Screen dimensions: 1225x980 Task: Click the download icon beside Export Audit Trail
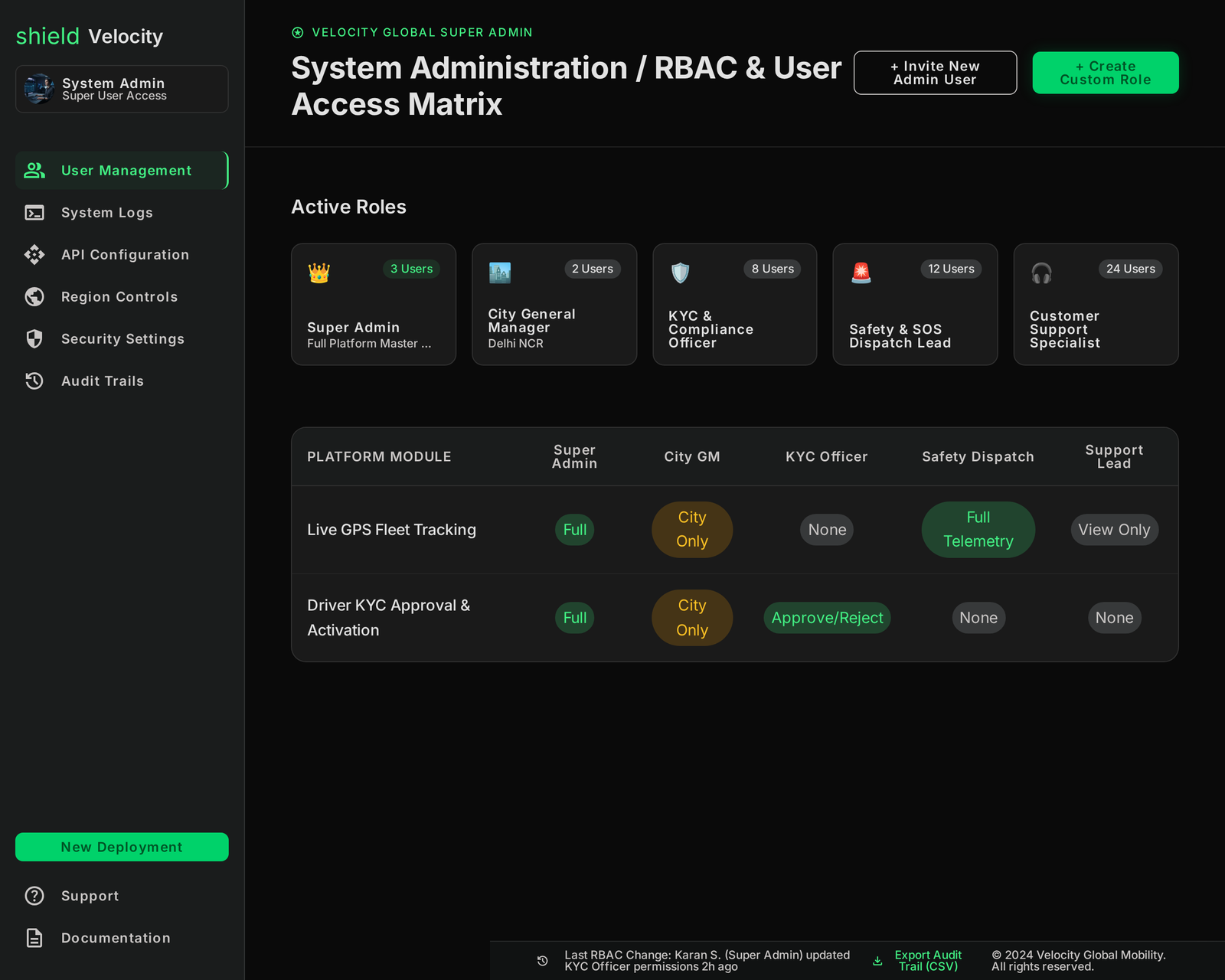coord(877,961)
